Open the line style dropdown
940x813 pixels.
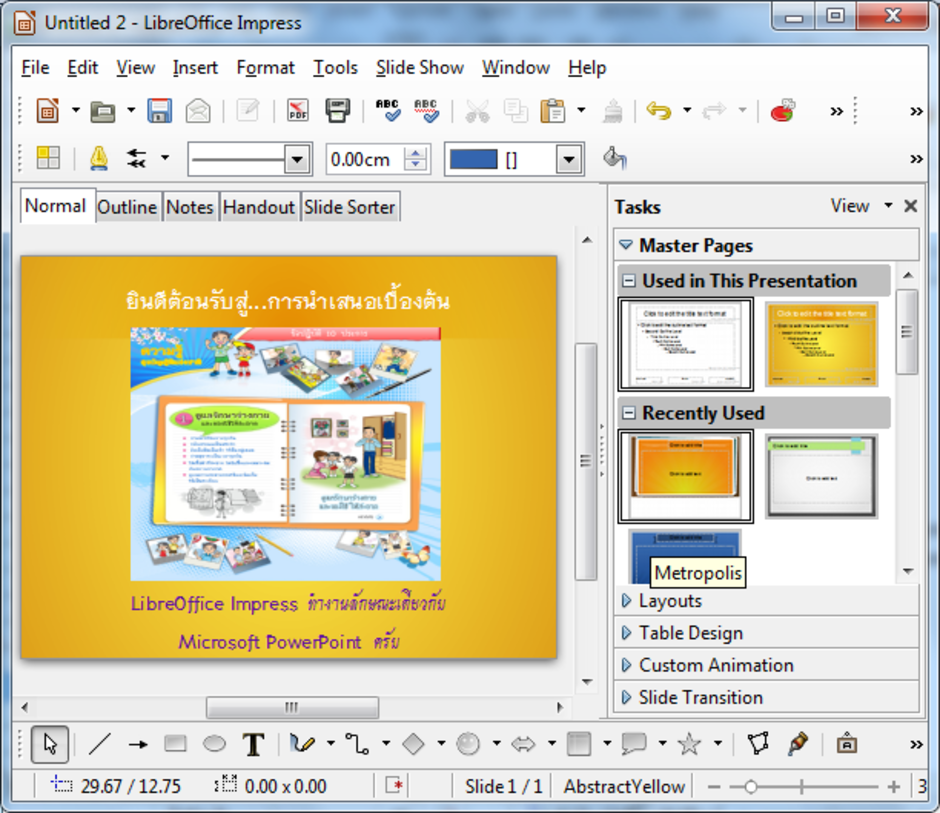click(x=297, y=159)
